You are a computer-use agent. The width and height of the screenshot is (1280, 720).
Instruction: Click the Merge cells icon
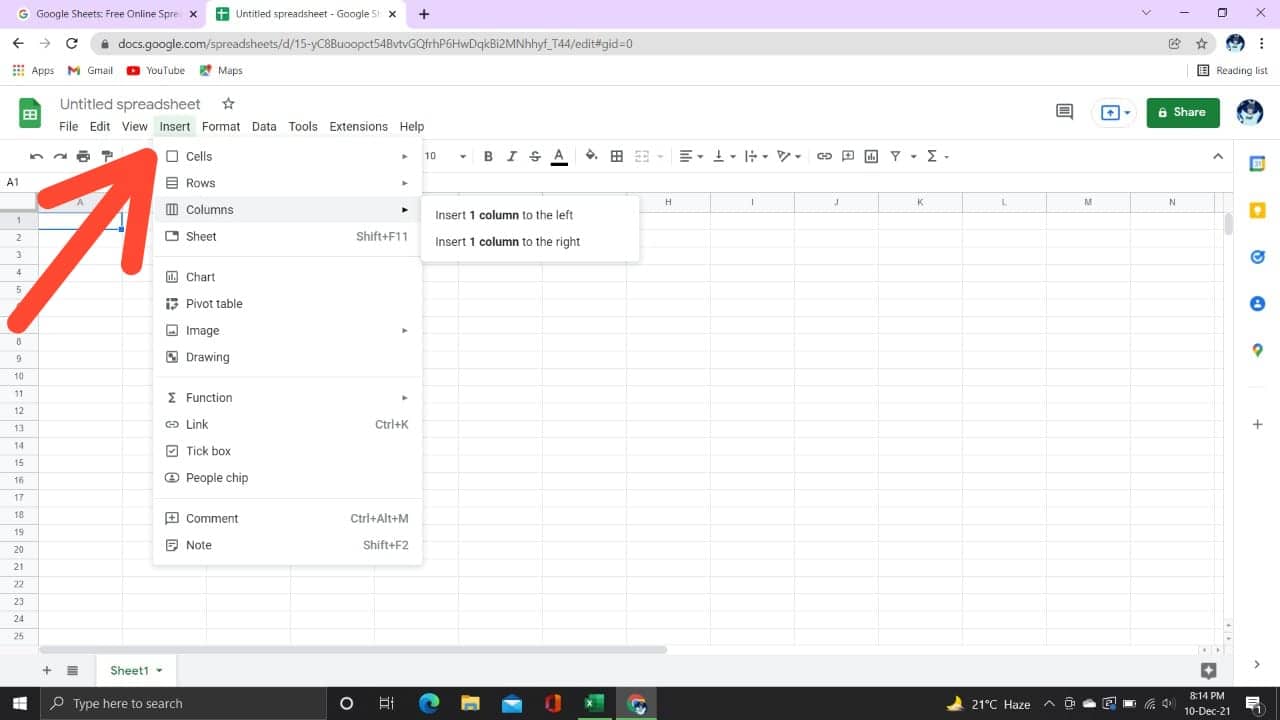(x=642, y=156)
